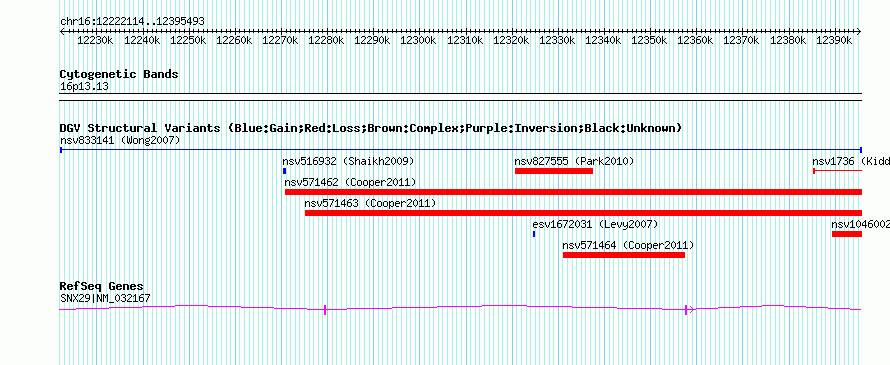890x365 pixels.
Task: Click the esv1672031 (Levy2007) label
Action: tap(595, 224)
